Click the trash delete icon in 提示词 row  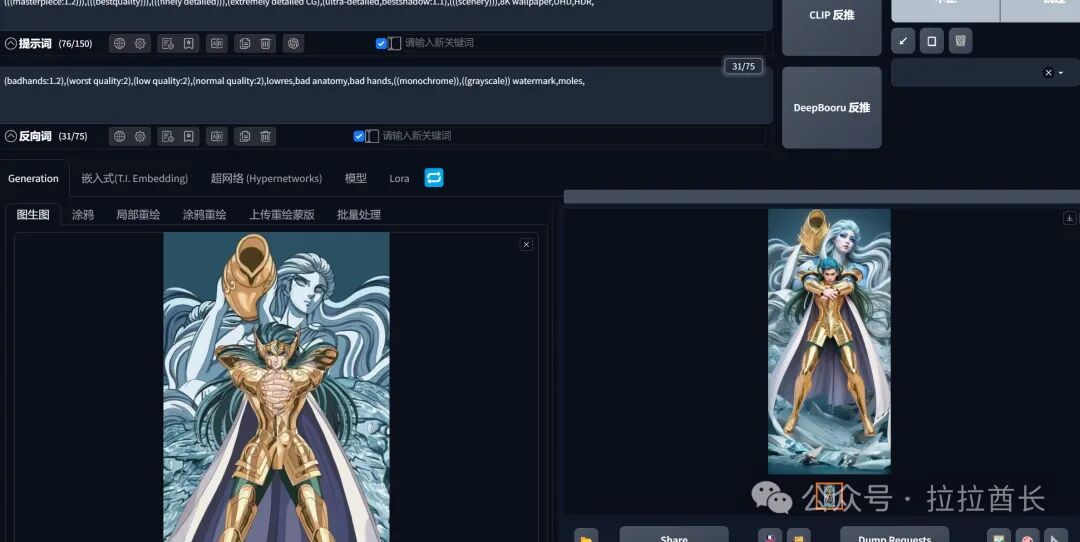(265, 43)
